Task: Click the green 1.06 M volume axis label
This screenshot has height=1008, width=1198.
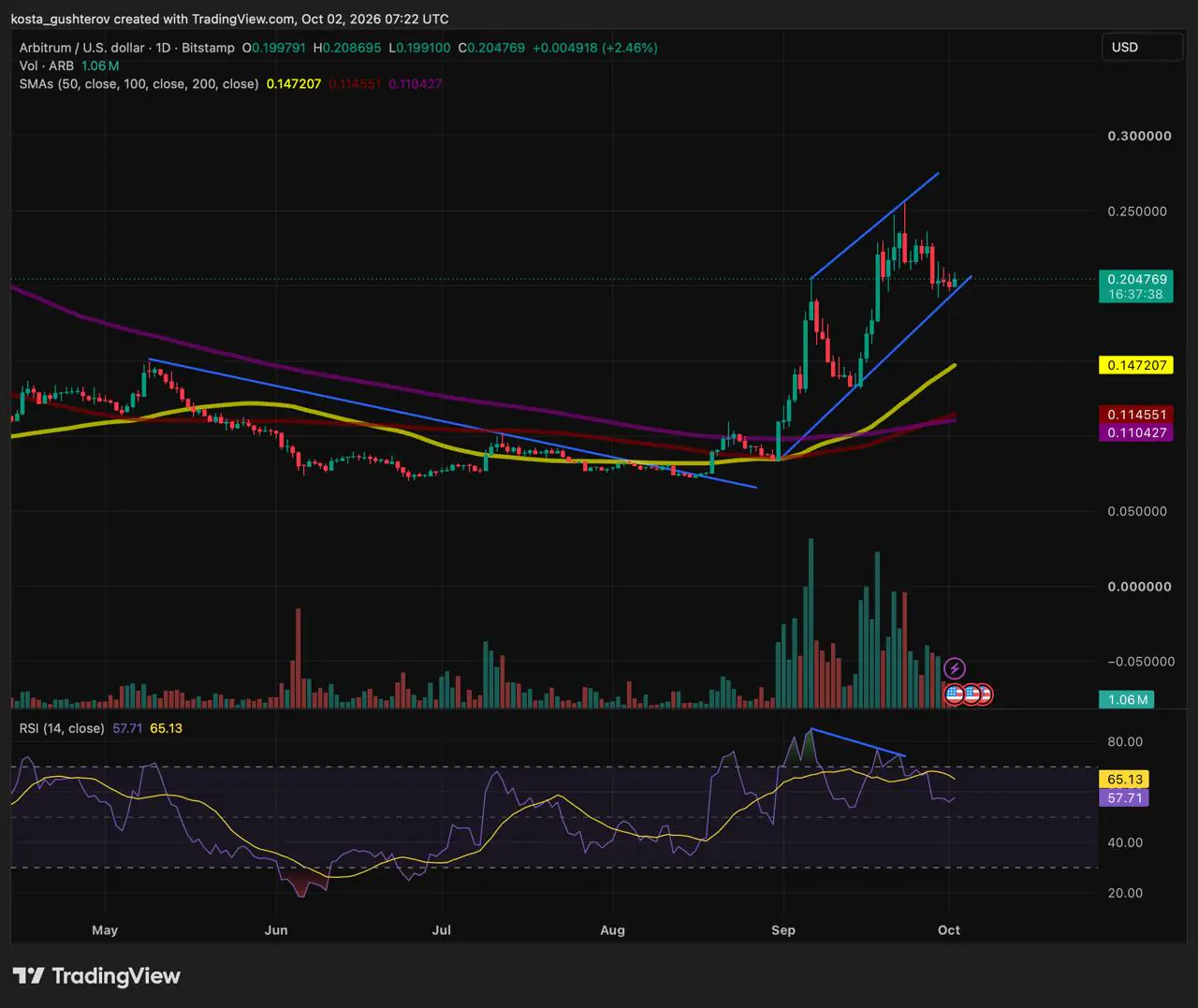Action: 1127,700
